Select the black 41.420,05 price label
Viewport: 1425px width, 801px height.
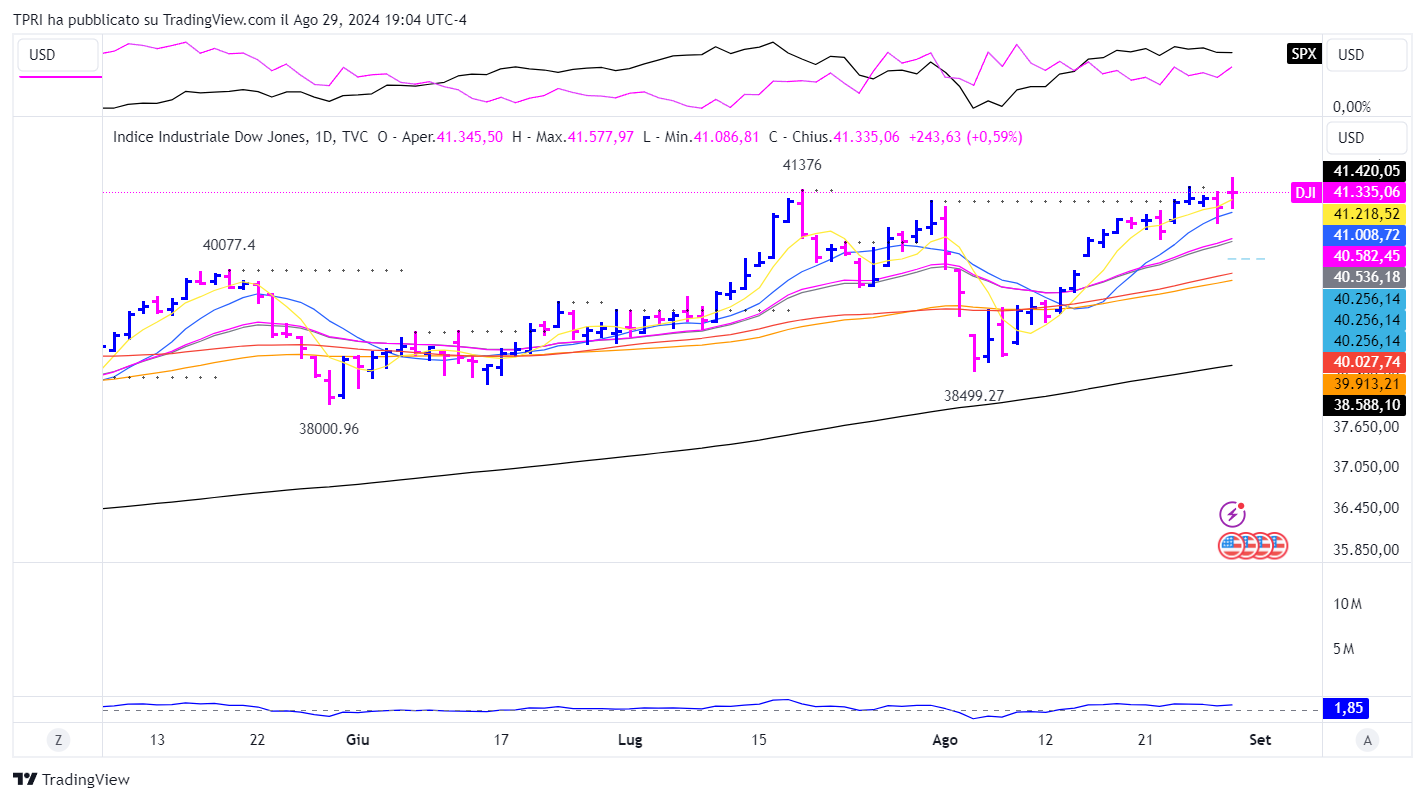click(1364, 171)
